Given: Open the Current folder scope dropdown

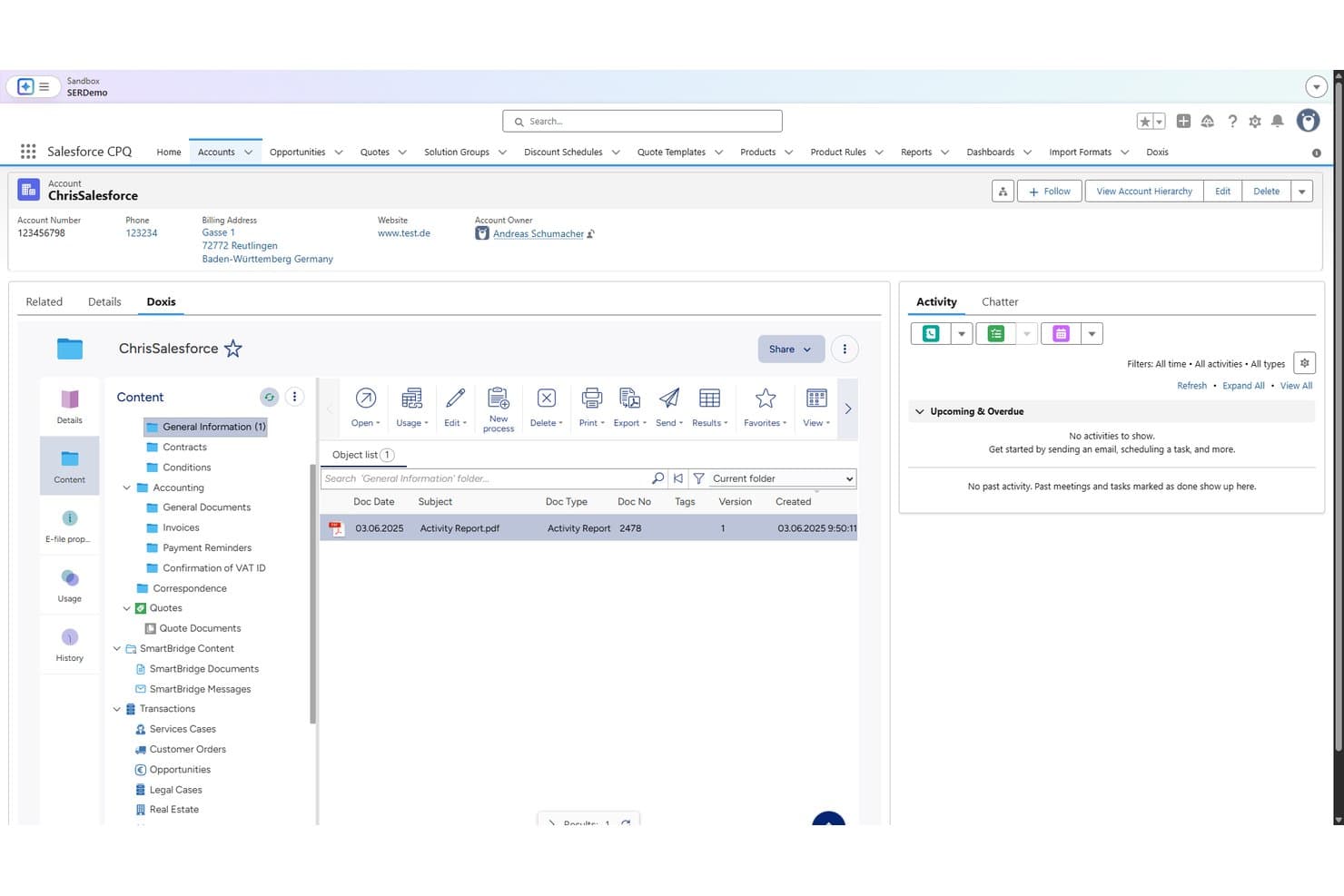Looking at the screenshot, I should 782,478.
